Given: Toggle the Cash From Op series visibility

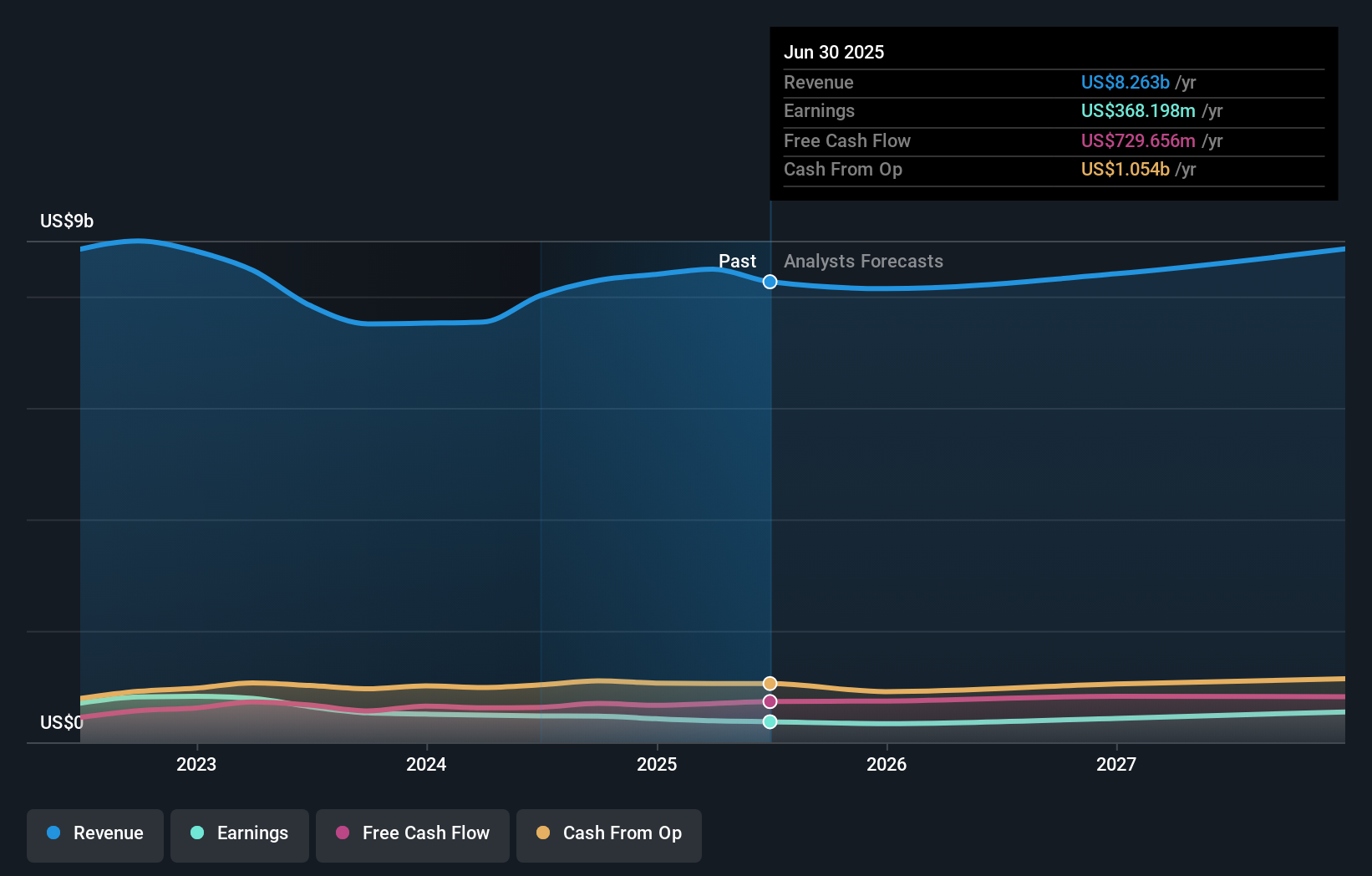Looking at the screenshot, I should pos(608,833).
